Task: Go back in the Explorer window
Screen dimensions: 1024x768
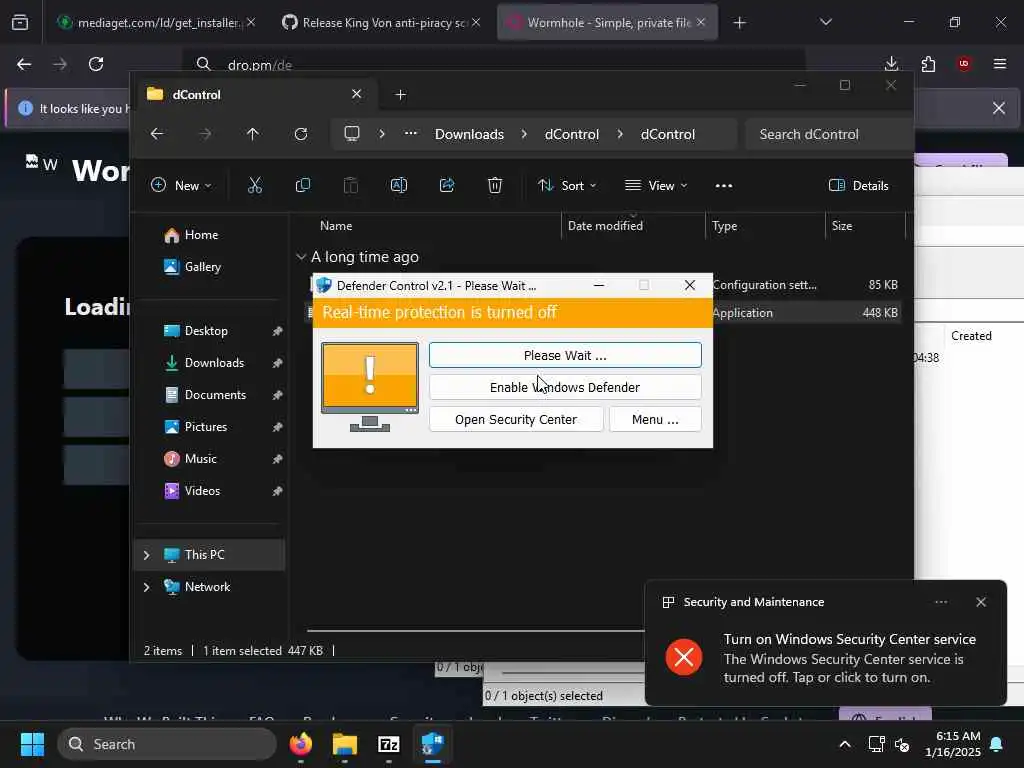Action: coord(157,134)
